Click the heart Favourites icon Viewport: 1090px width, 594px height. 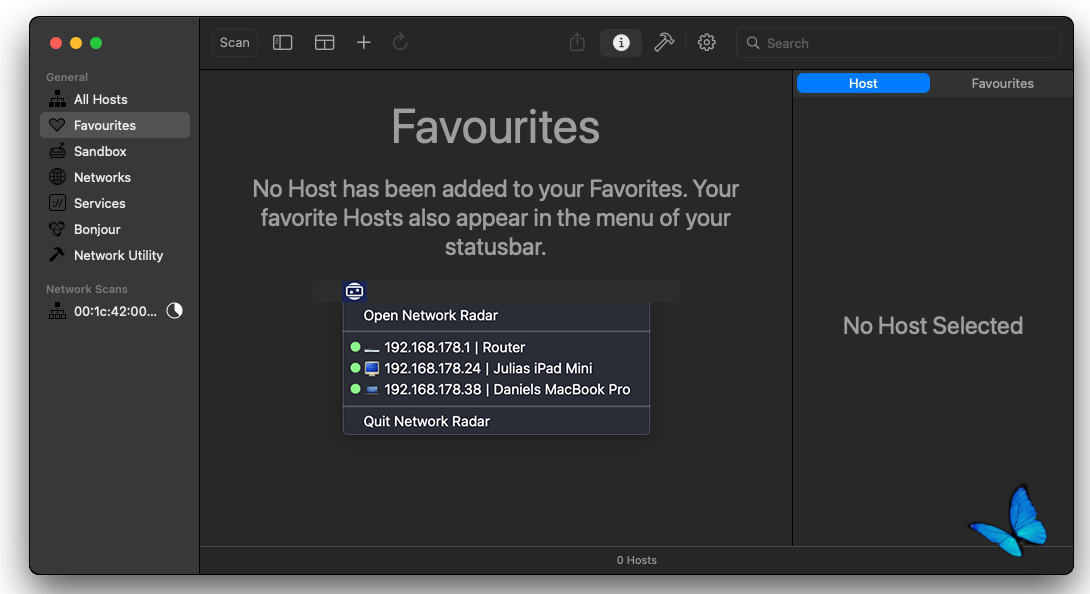(x=57, y=125)
